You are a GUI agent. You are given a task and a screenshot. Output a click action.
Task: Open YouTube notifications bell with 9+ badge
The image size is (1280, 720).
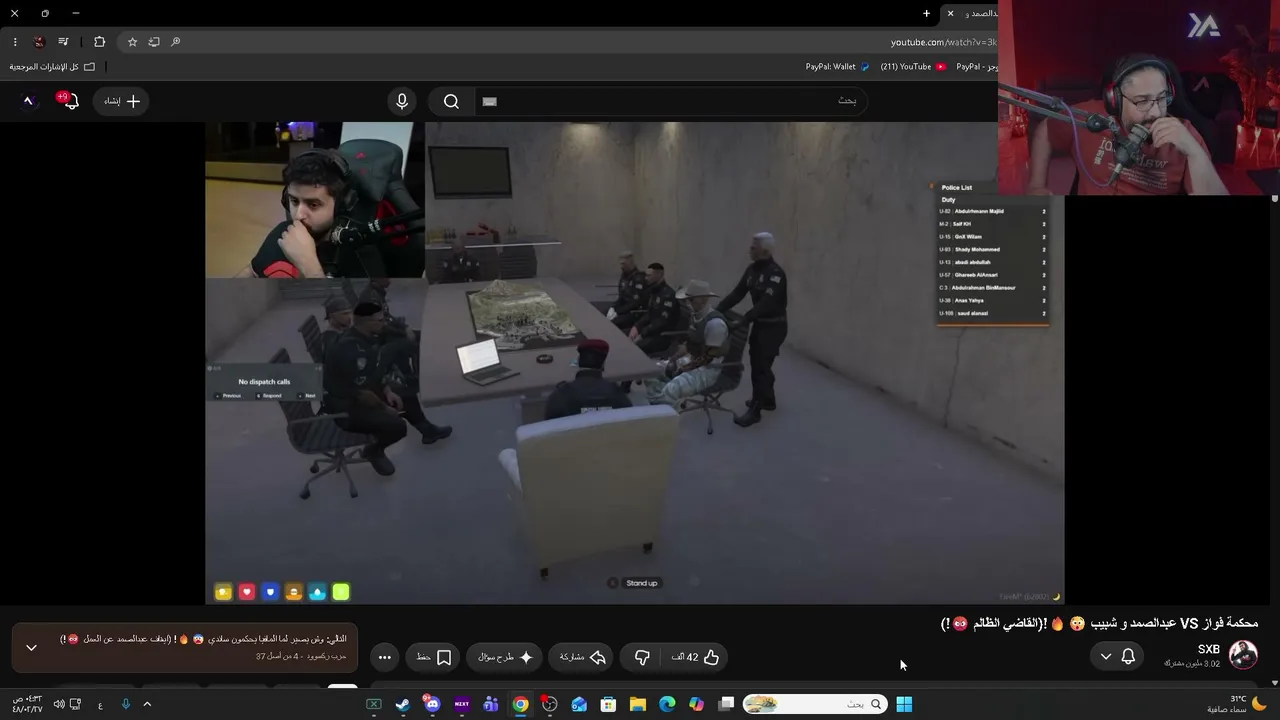click(x=69, y=101)
